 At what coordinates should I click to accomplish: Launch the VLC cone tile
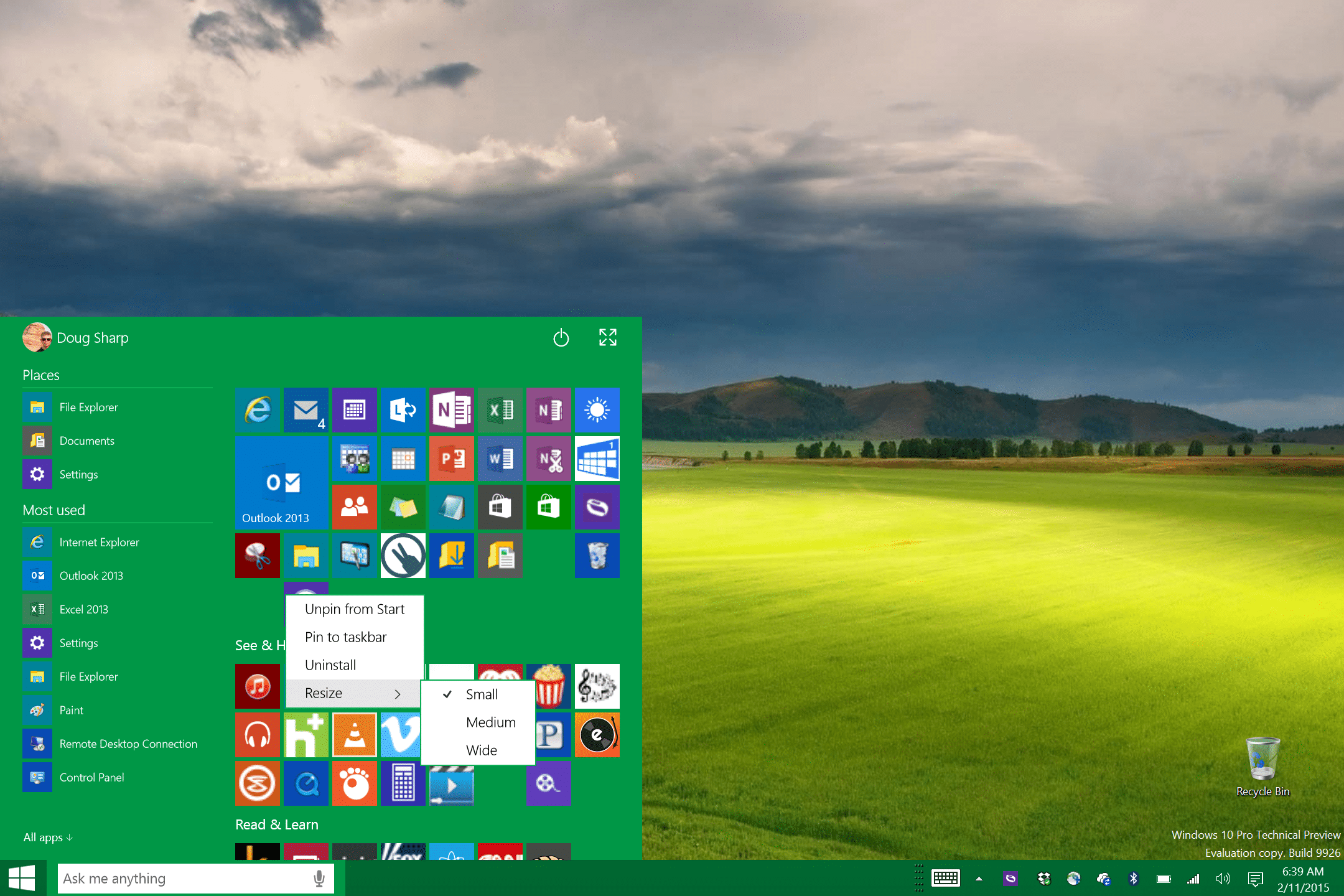click(355, 735)
